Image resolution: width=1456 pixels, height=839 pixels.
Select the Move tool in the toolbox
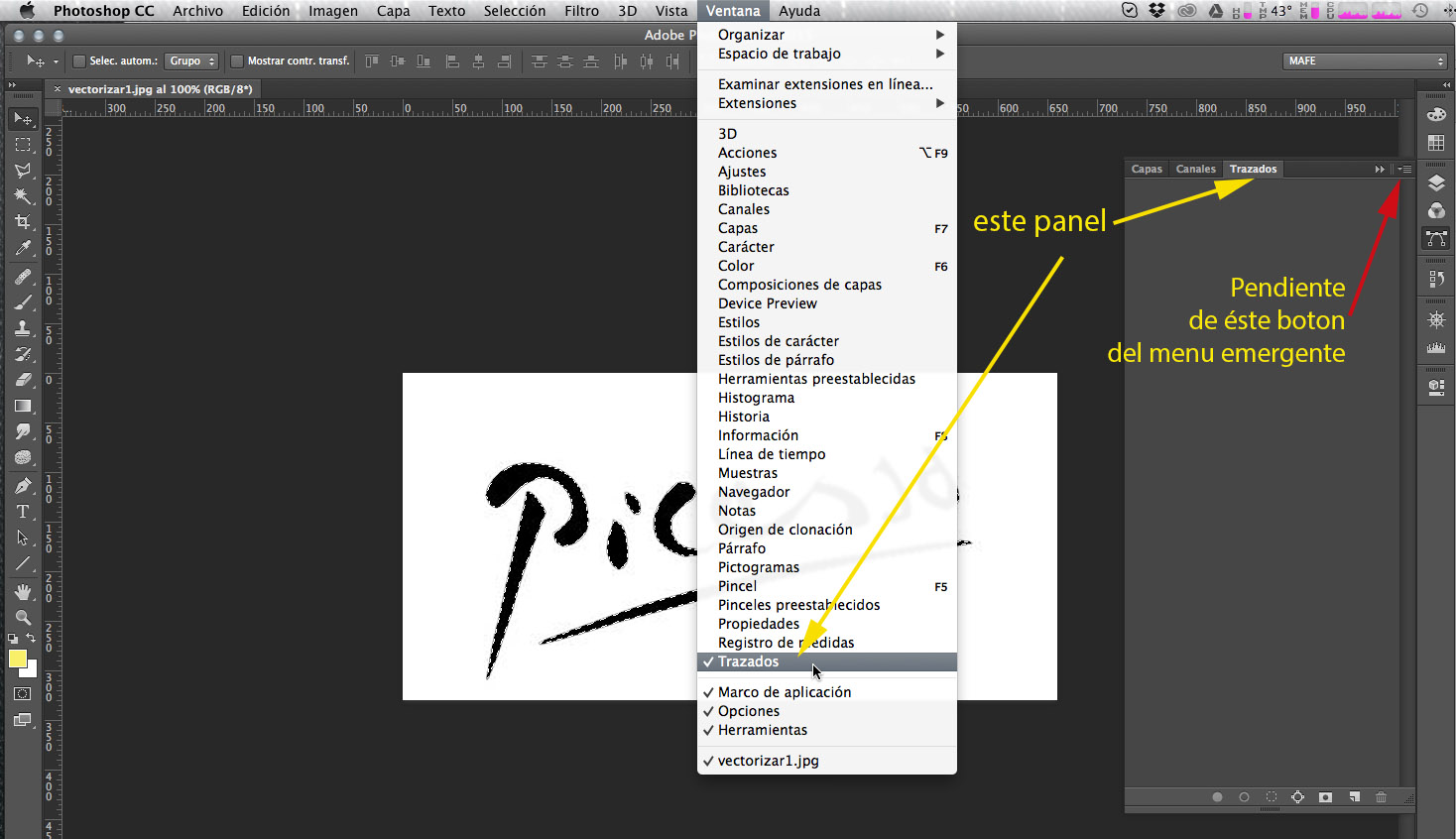pos(23,119)
